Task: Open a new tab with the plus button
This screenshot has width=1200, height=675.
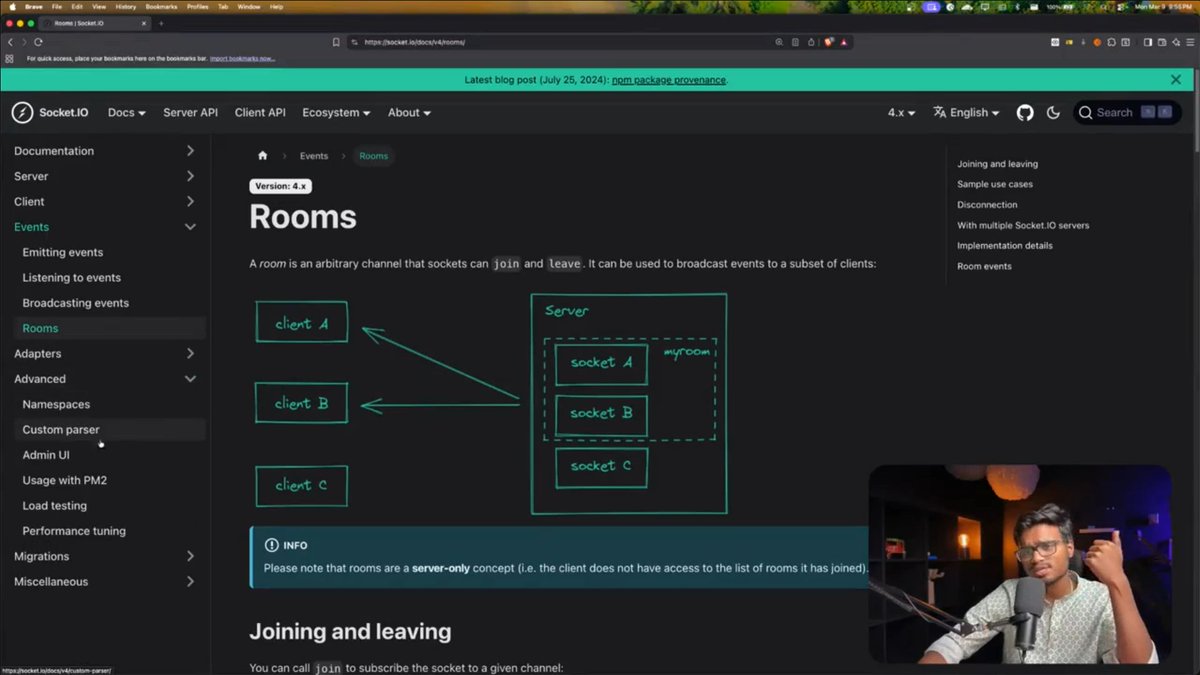Action: (x=161, y=23)
